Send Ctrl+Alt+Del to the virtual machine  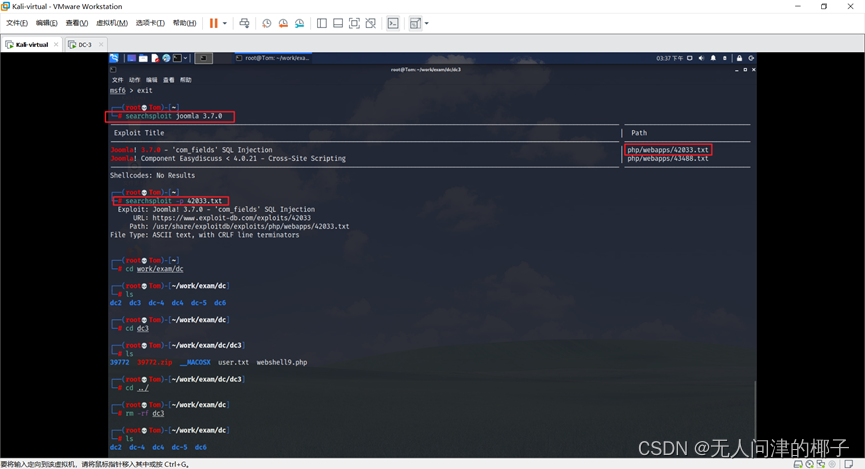pyautogui.click(x=244, y=23)
